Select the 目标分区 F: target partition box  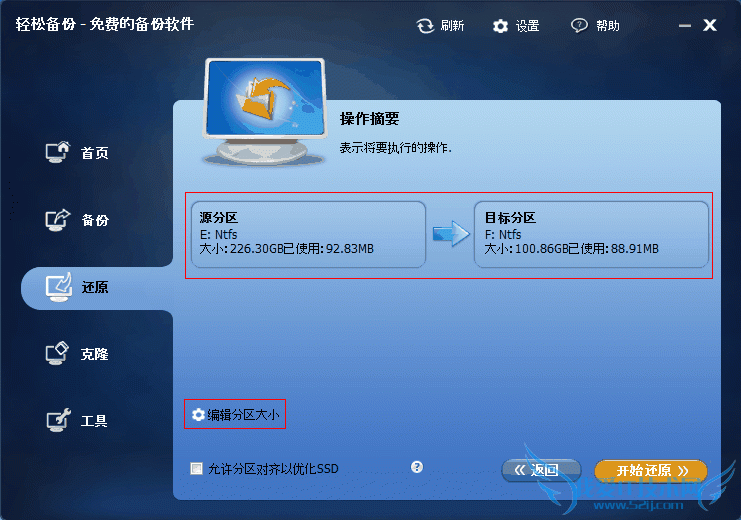pos(591,234)
